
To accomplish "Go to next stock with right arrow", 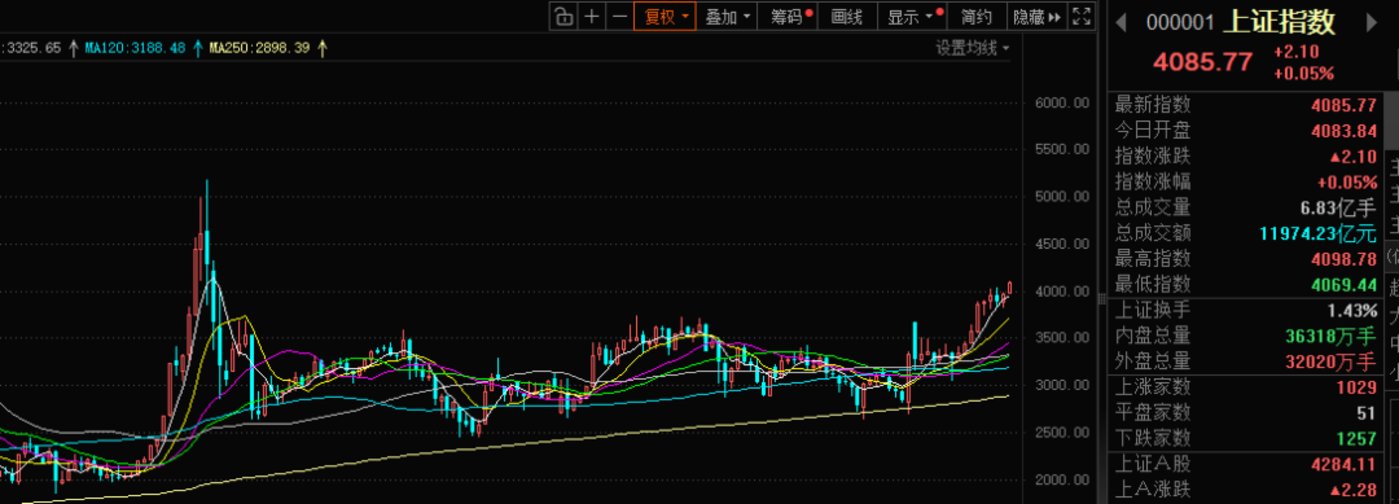I will coord(1372,22).
